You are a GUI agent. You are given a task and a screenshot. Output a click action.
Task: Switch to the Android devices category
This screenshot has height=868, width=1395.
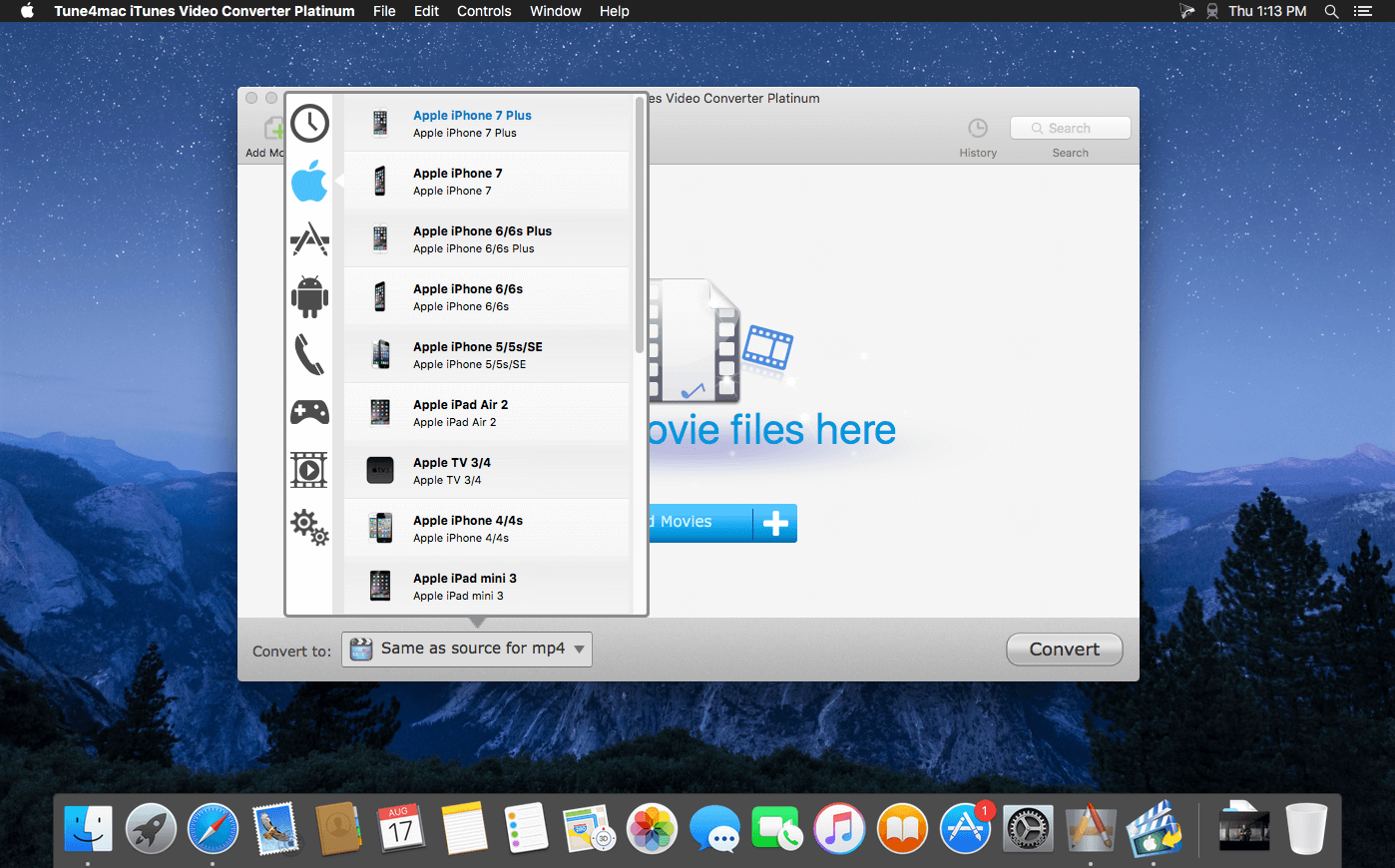pyautogui.click(x=309, y=296)
